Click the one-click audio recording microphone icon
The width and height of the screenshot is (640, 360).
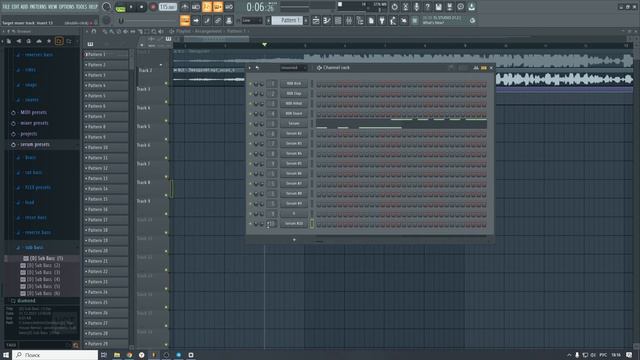416,7
